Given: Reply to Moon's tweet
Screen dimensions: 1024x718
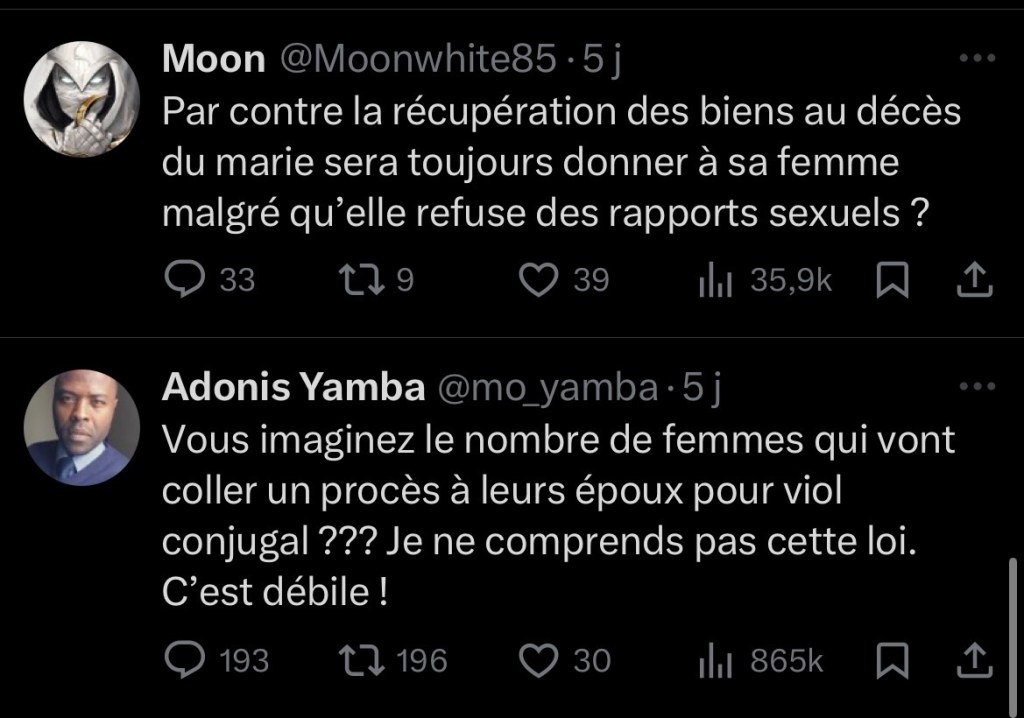Looking at the screenshot, I should point(185,281).
